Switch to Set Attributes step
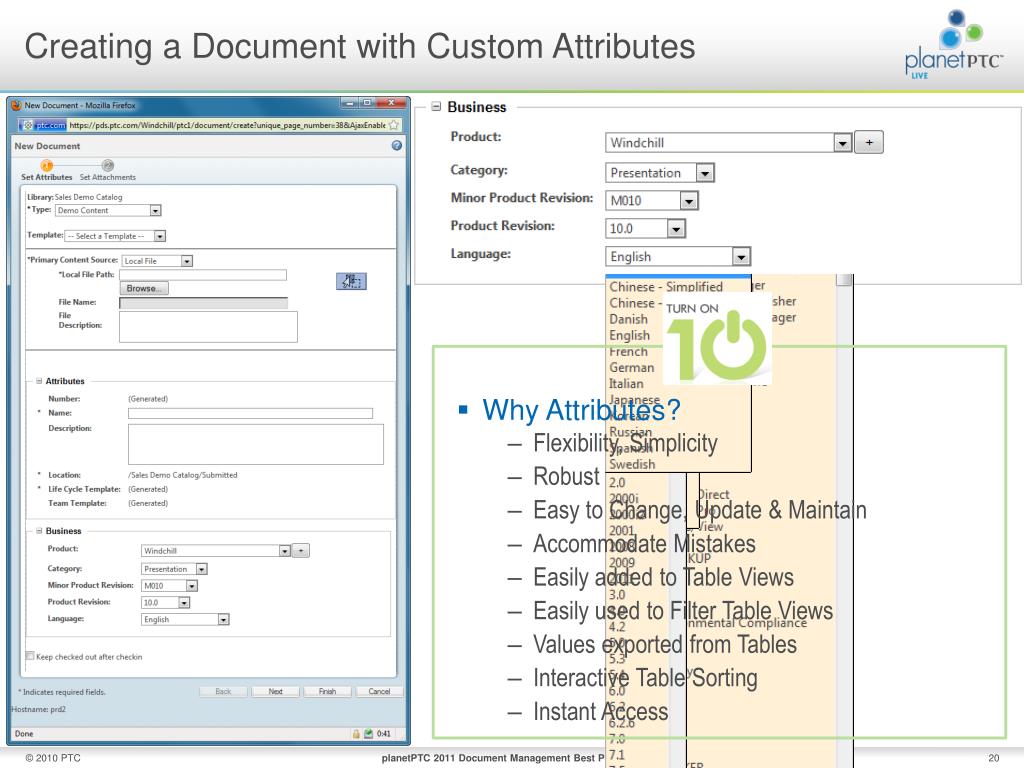 [46, 177]
